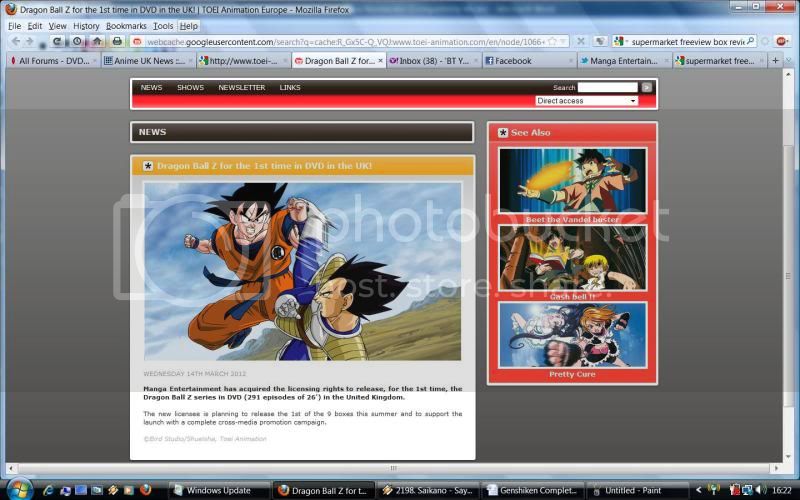800x500 pixels.
Task: Go to the home page icon
Action: [x=97, y=41]
